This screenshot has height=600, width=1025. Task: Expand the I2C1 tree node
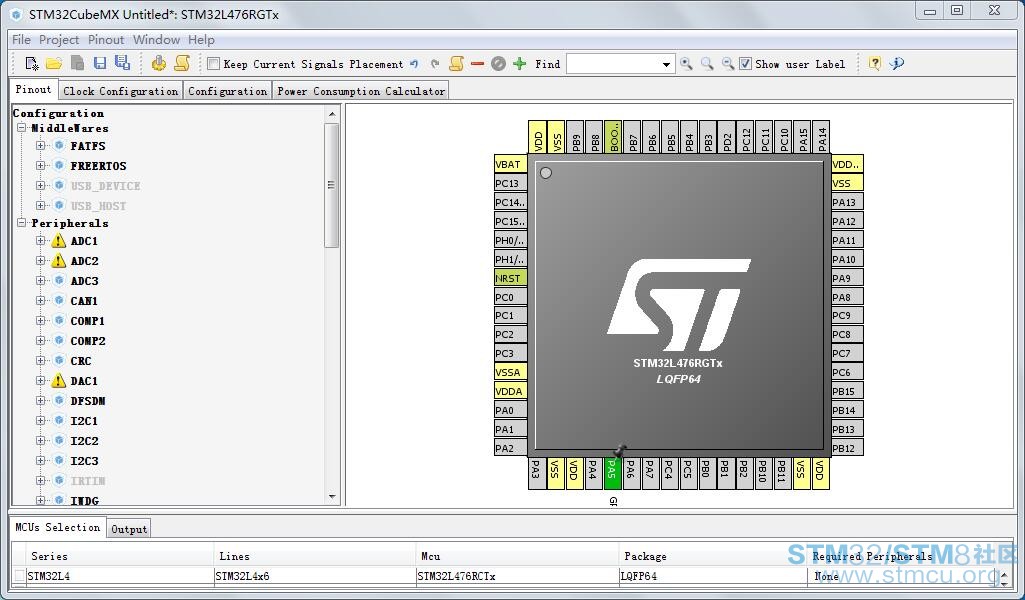tap(41, 421)
